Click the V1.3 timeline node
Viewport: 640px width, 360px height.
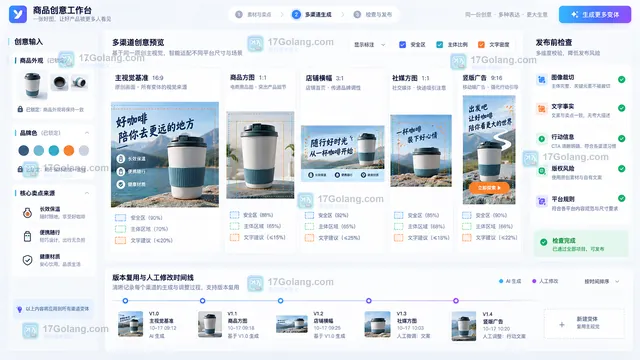pos(369,301)
